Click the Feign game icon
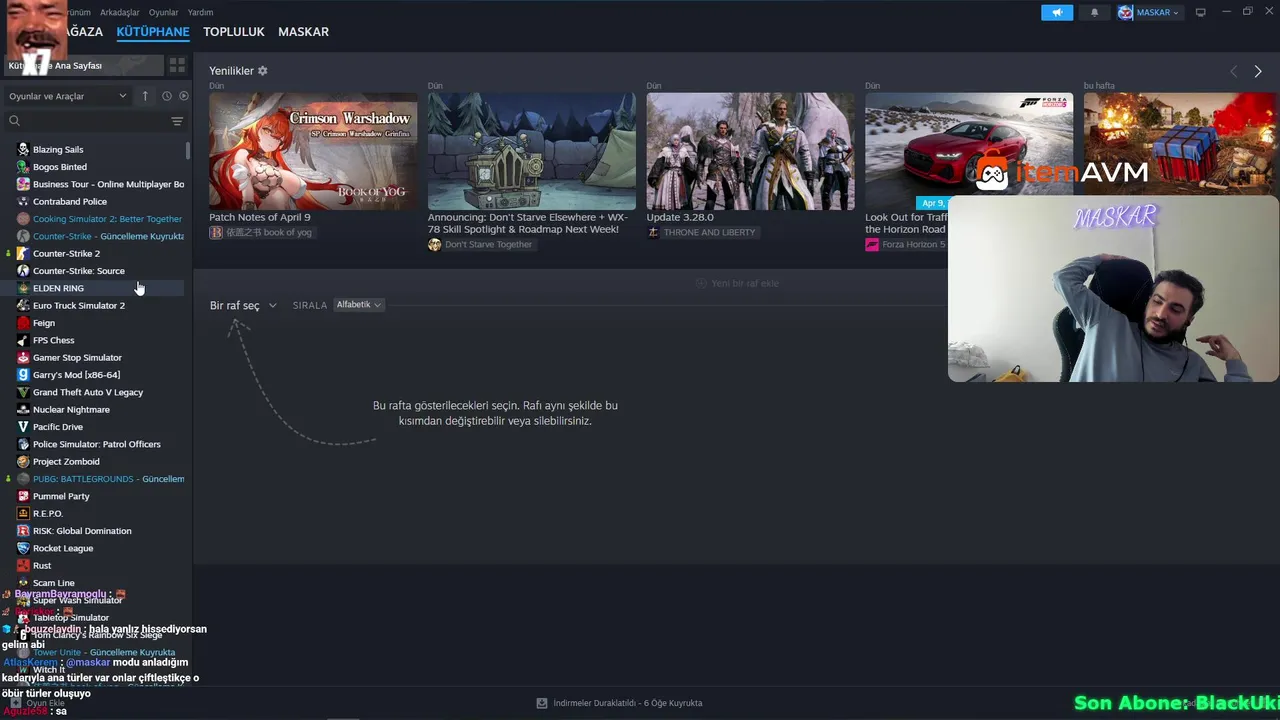Viewport: 1280px width, 720px height. point(23,323)
